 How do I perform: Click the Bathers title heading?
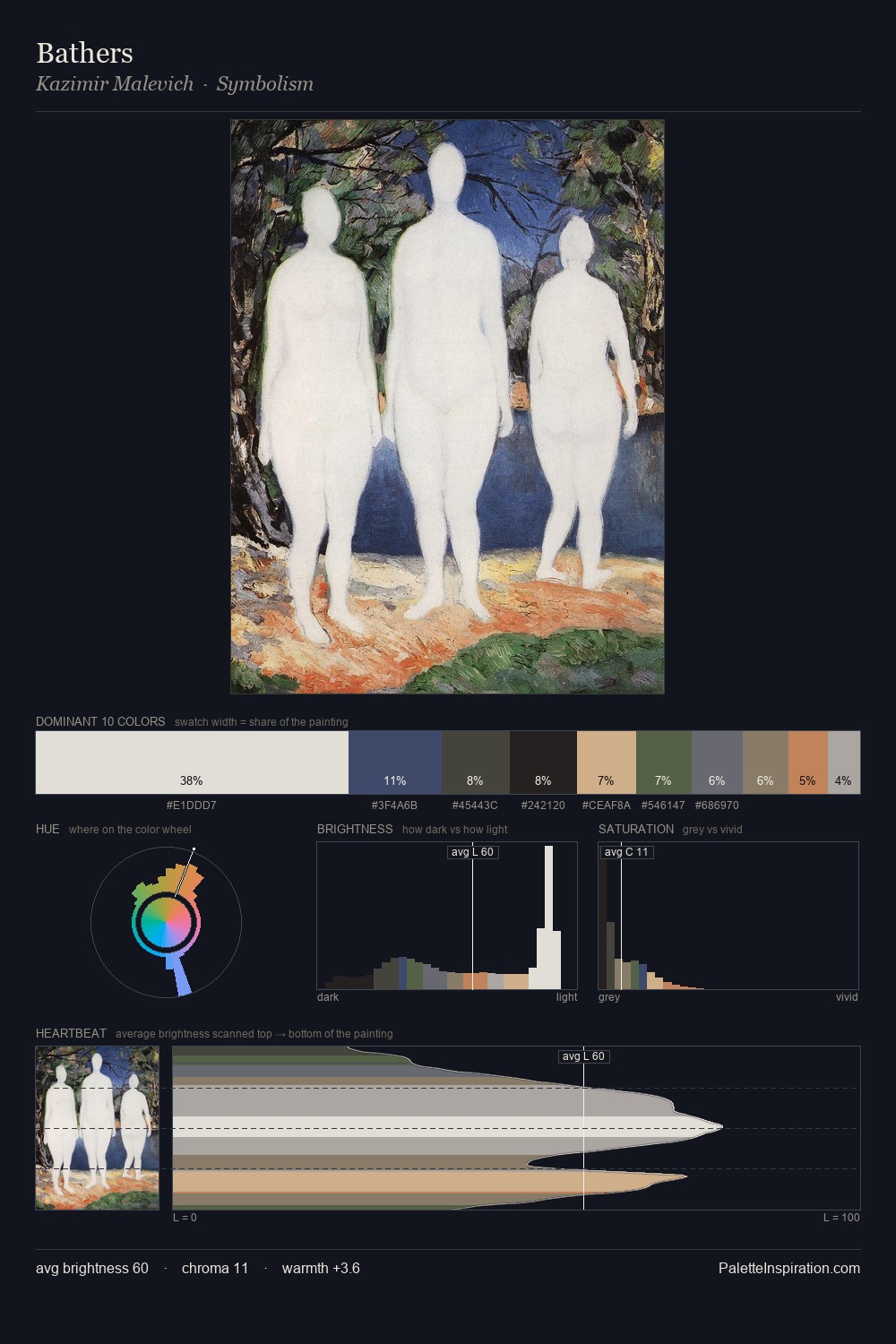[84, 53]
